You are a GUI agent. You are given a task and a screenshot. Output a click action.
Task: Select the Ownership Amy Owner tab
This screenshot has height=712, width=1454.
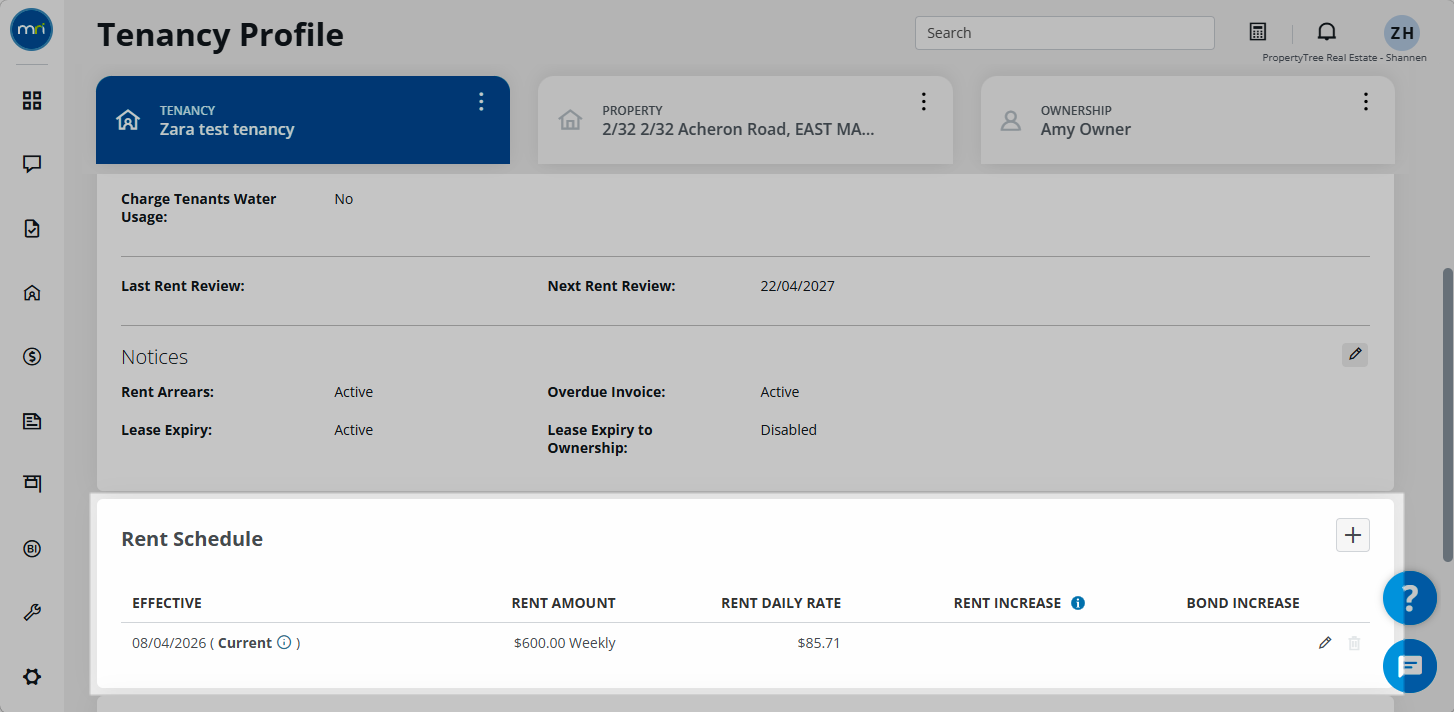1188,120
